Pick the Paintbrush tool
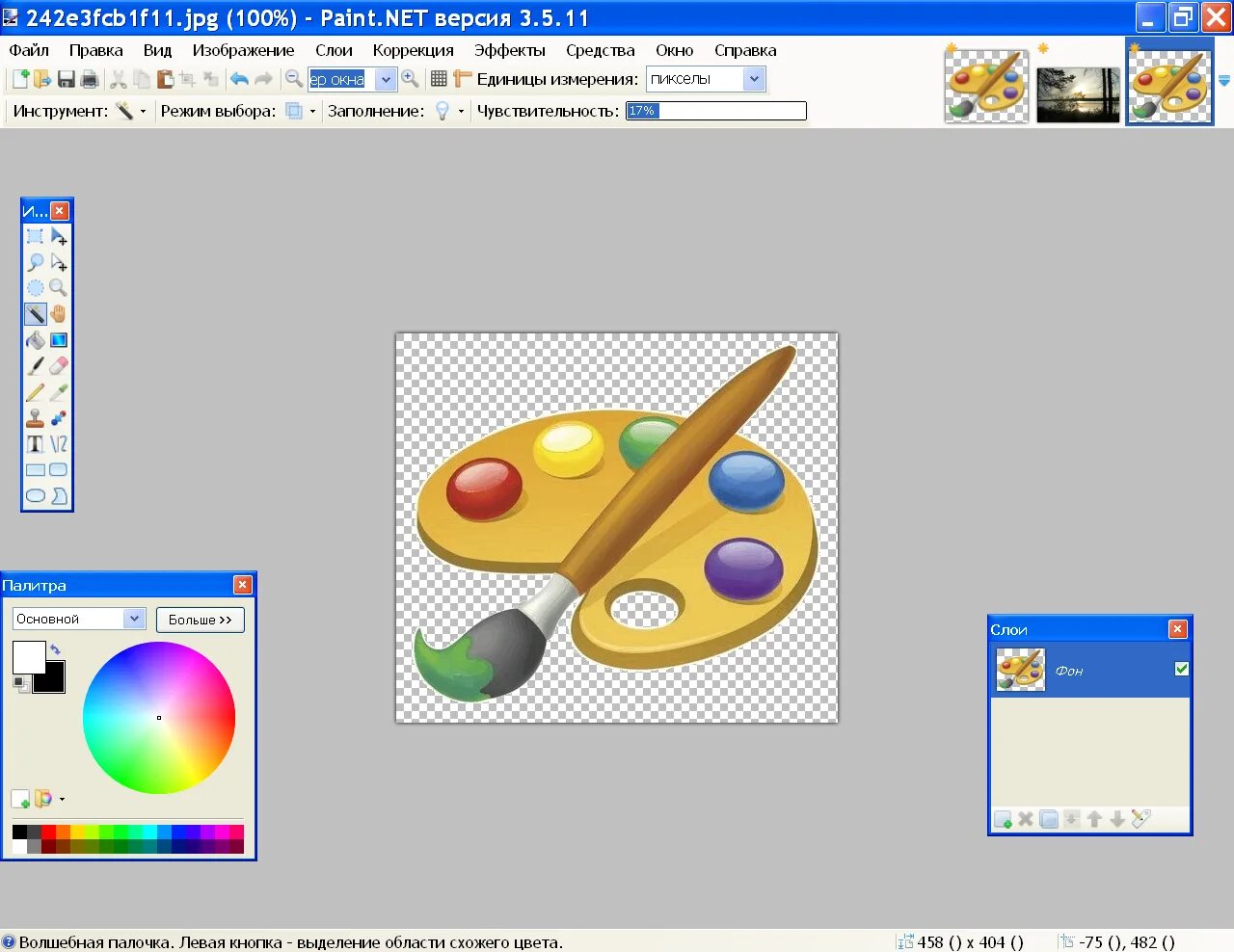The width and height of the screenshot is (1234, 952). (36, 365)
